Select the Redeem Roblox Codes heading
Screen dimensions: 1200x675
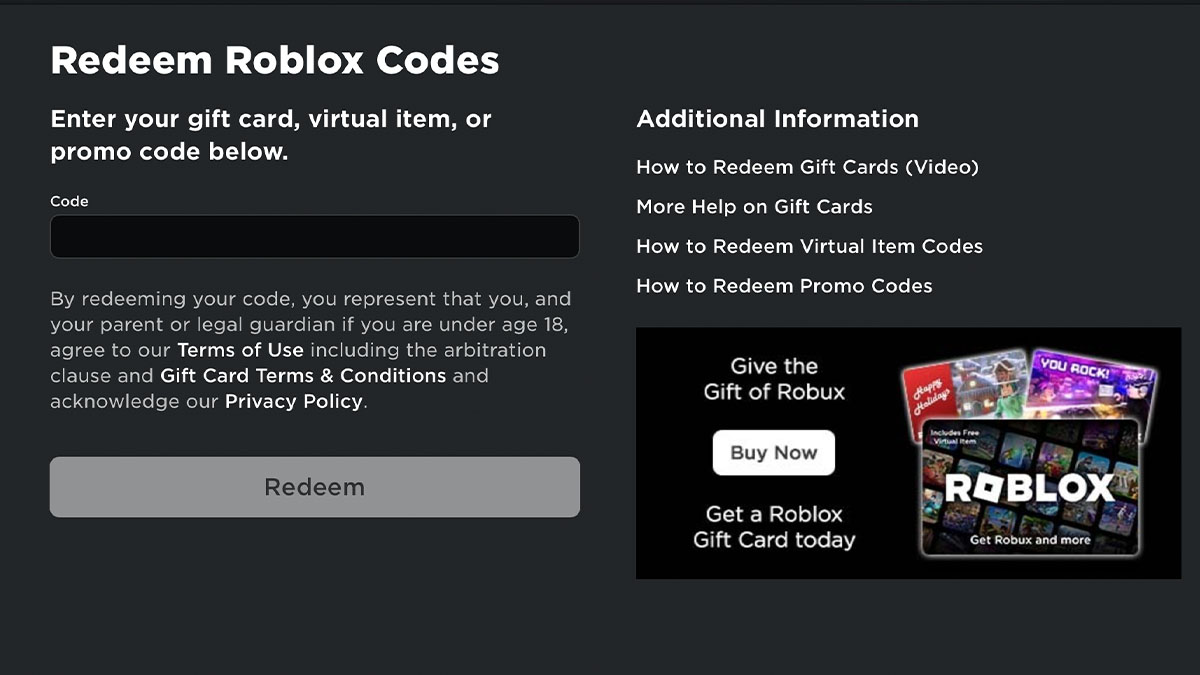(x=275, y=60)
